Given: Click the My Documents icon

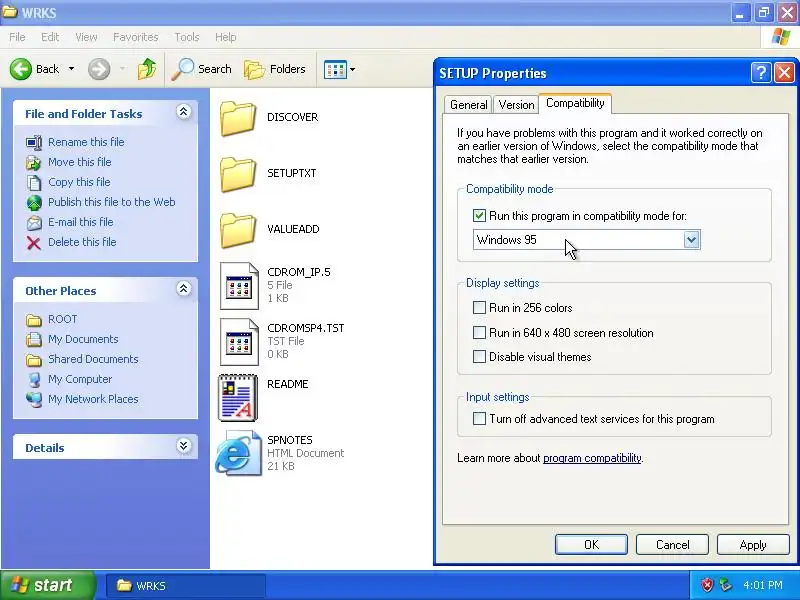Looking at the screenshot, I should click(34, 339).
